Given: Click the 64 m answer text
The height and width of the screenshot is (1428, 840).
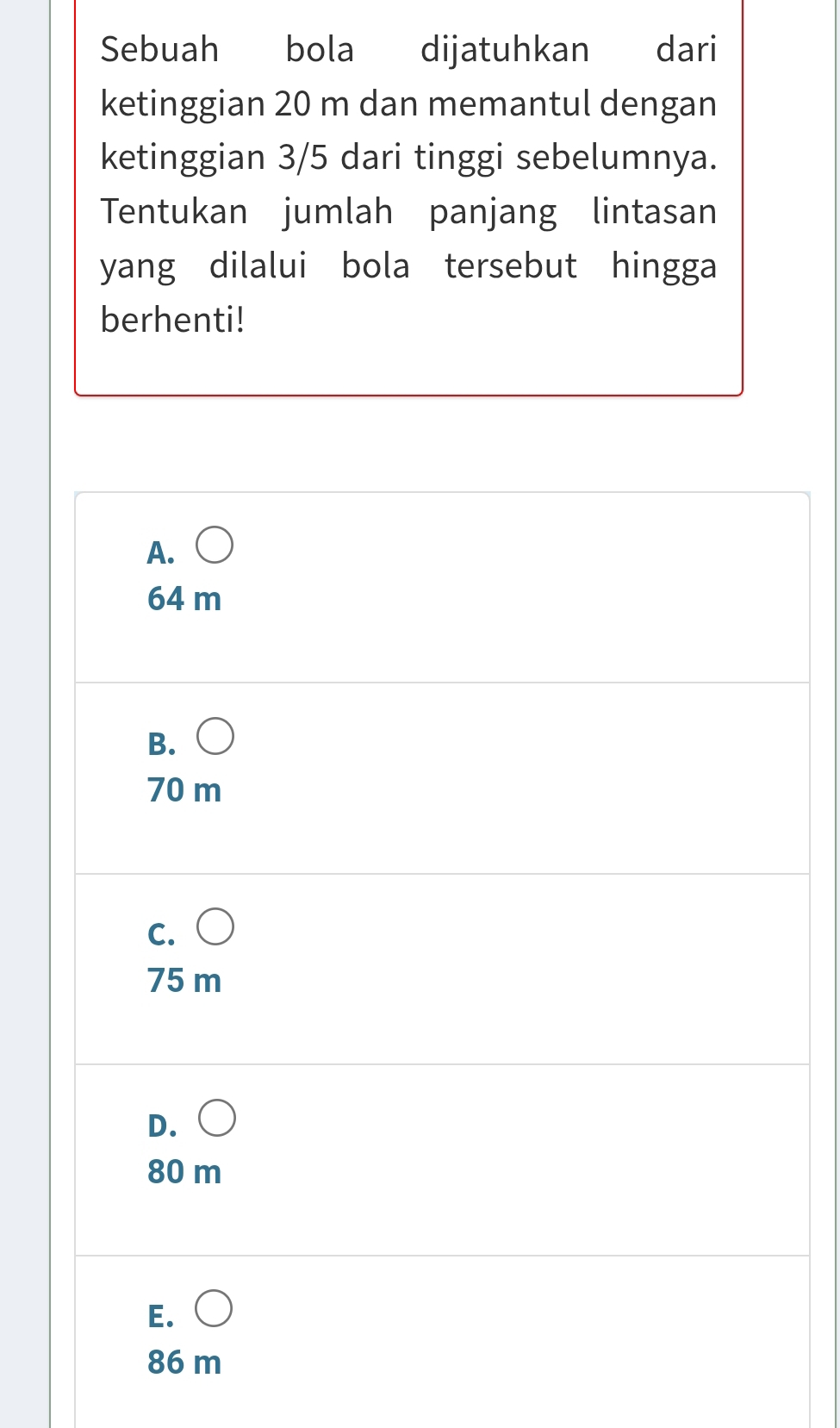Looking at the screenshot, I should click(184, 598).
